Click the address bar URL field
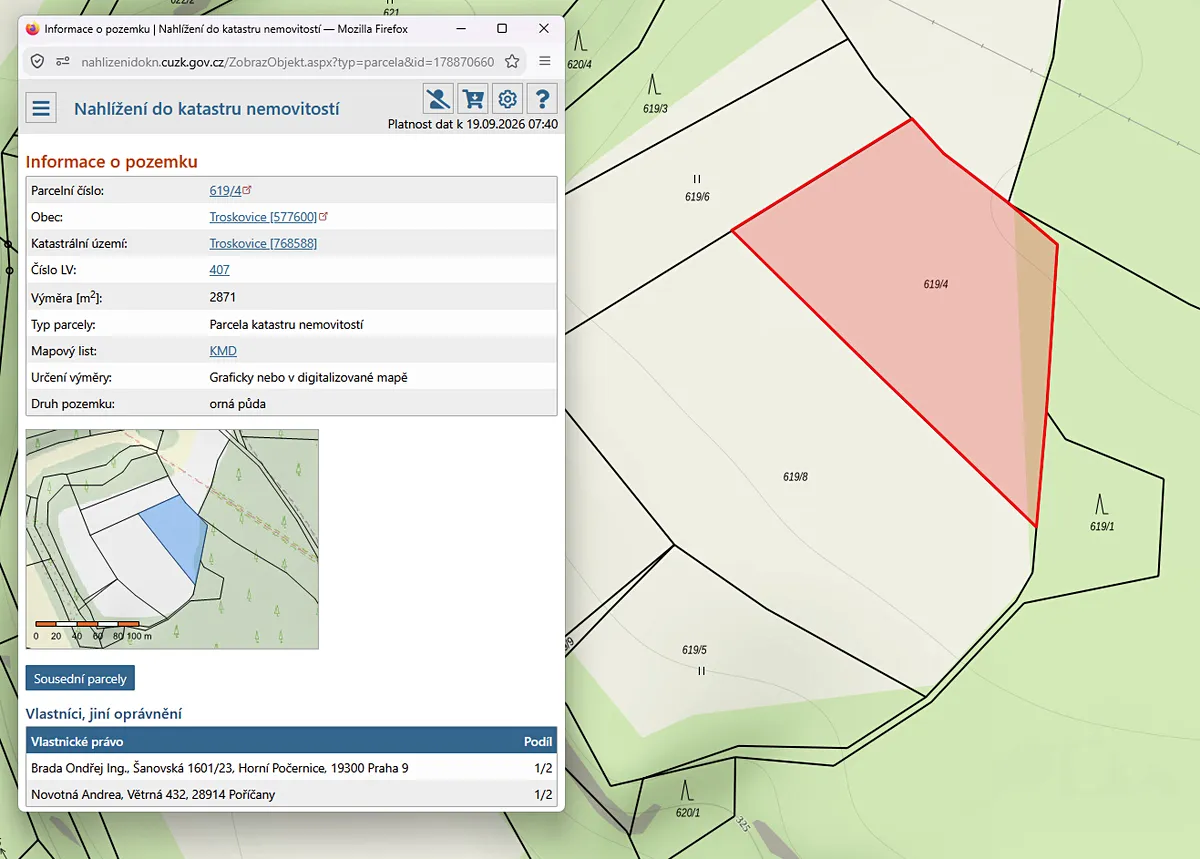Image resolution: width=1200 pixels, height=859 pixels. [x=288, y=61]
